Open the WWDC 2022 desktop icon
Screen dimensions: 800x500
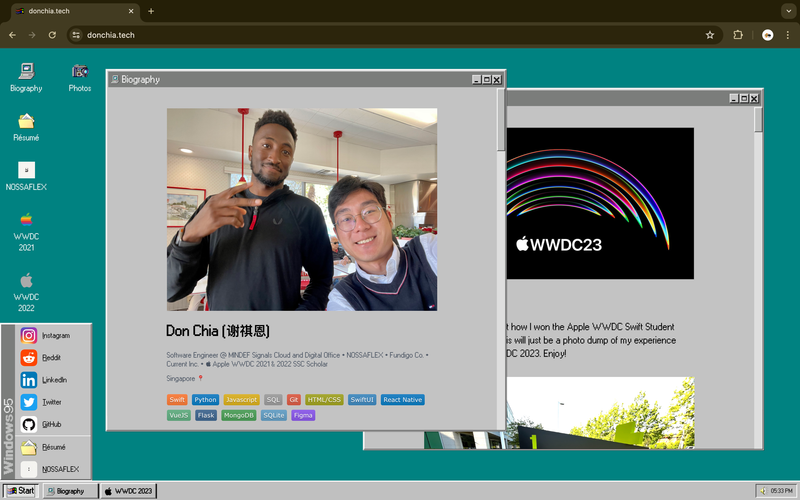point(26,292)
